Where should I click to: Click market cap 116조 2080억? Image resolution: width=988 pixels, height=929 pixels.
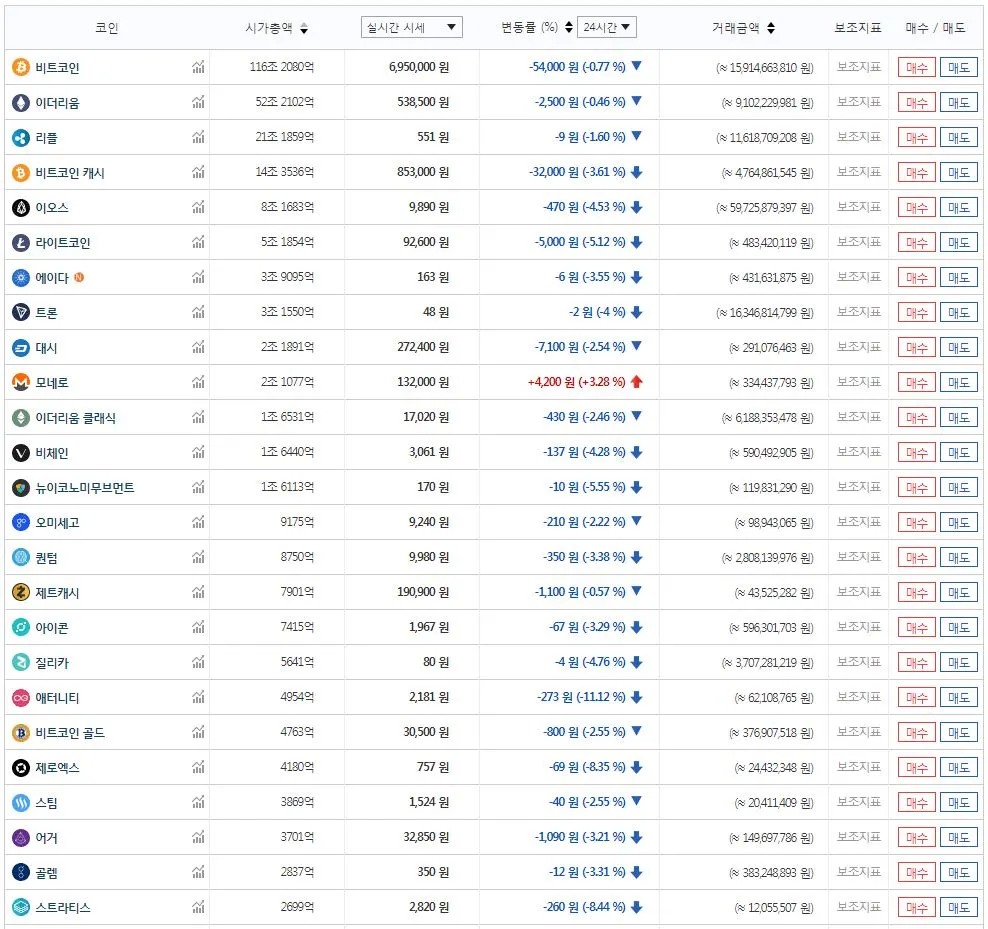(282, 67)
